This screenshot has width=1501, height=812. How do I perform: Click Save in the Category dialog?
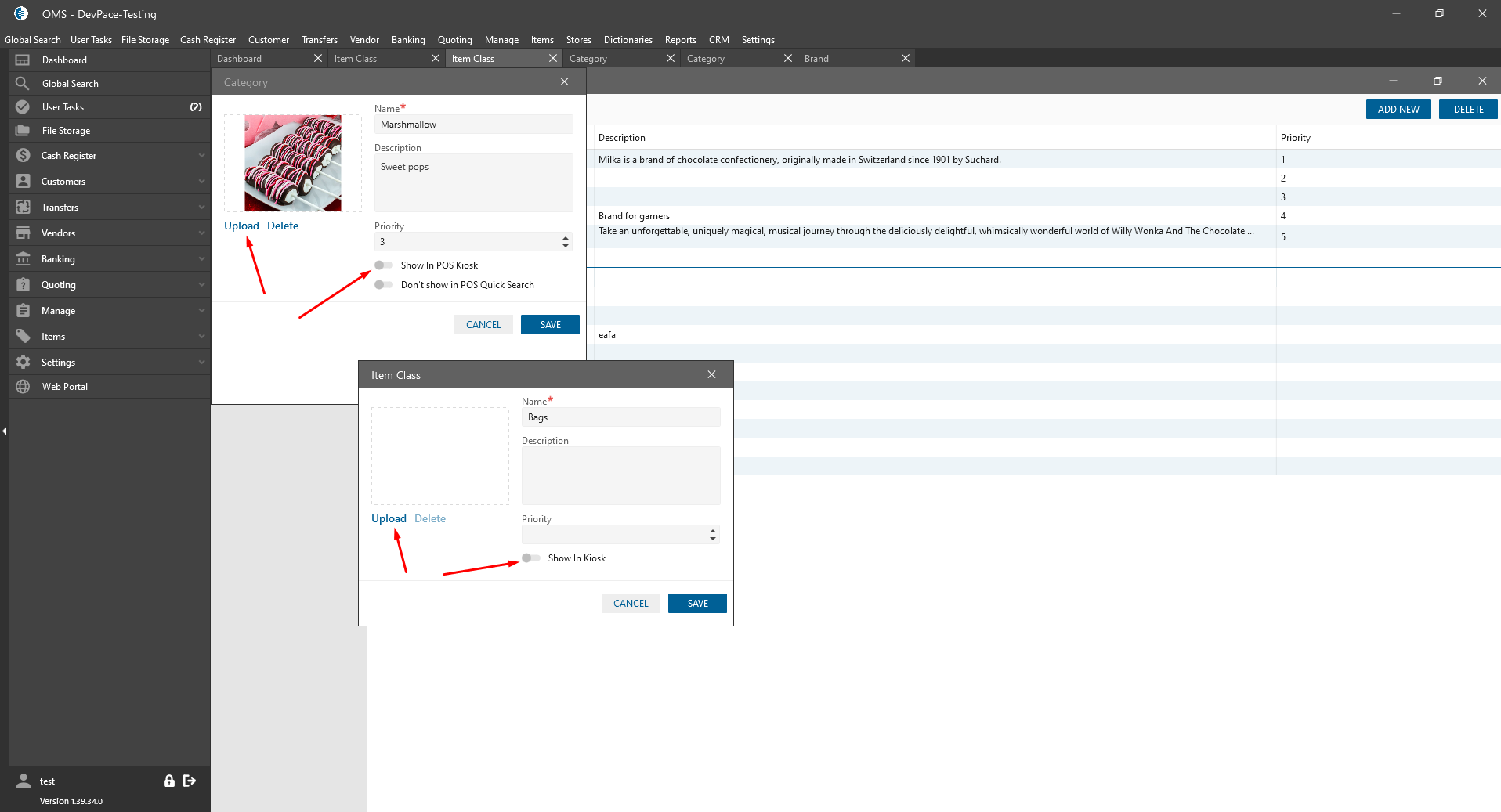(x=550, y=325)
